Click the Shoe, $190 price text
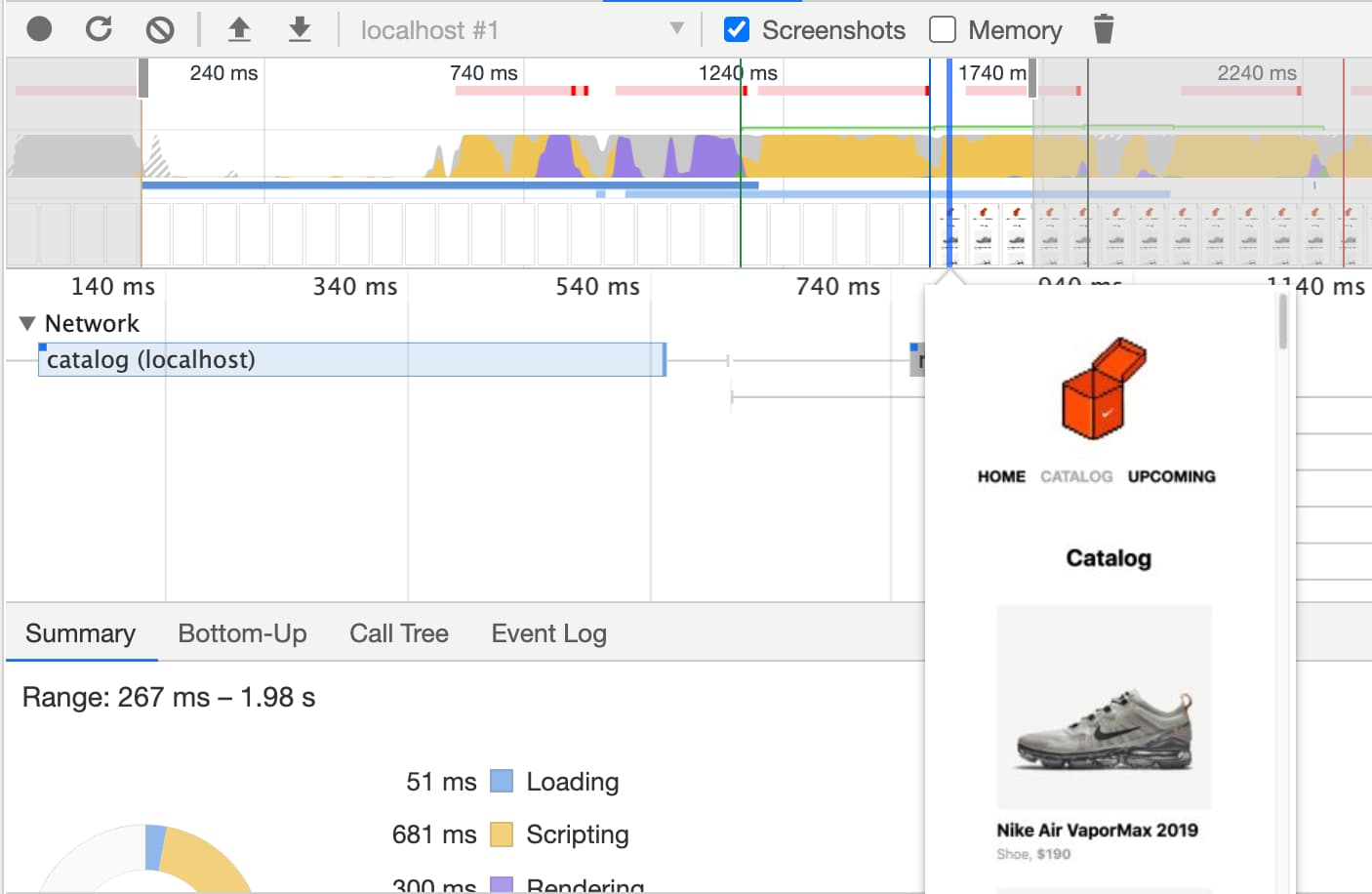The image size is (1372, 894). point(1033,854)
